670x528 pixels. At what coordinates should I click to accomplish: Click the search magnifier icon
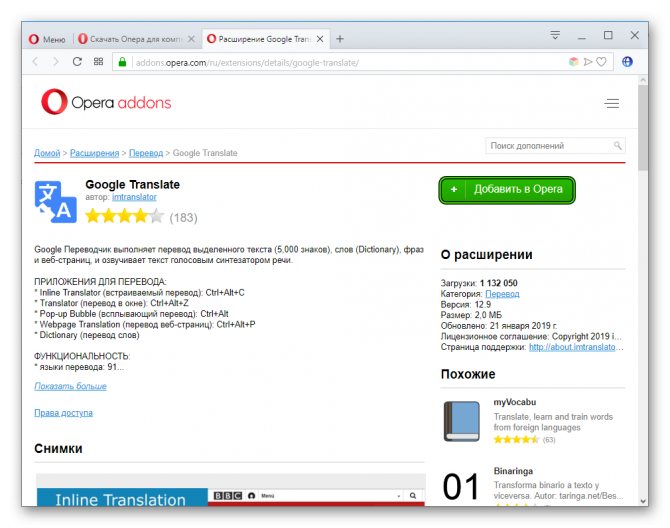[x=617, y=146]
